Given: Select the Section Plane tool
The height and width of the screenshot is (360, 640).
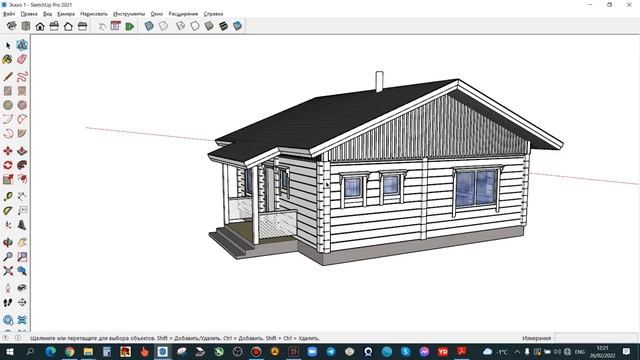Looking at the screenshot, I should coord(22,302).
